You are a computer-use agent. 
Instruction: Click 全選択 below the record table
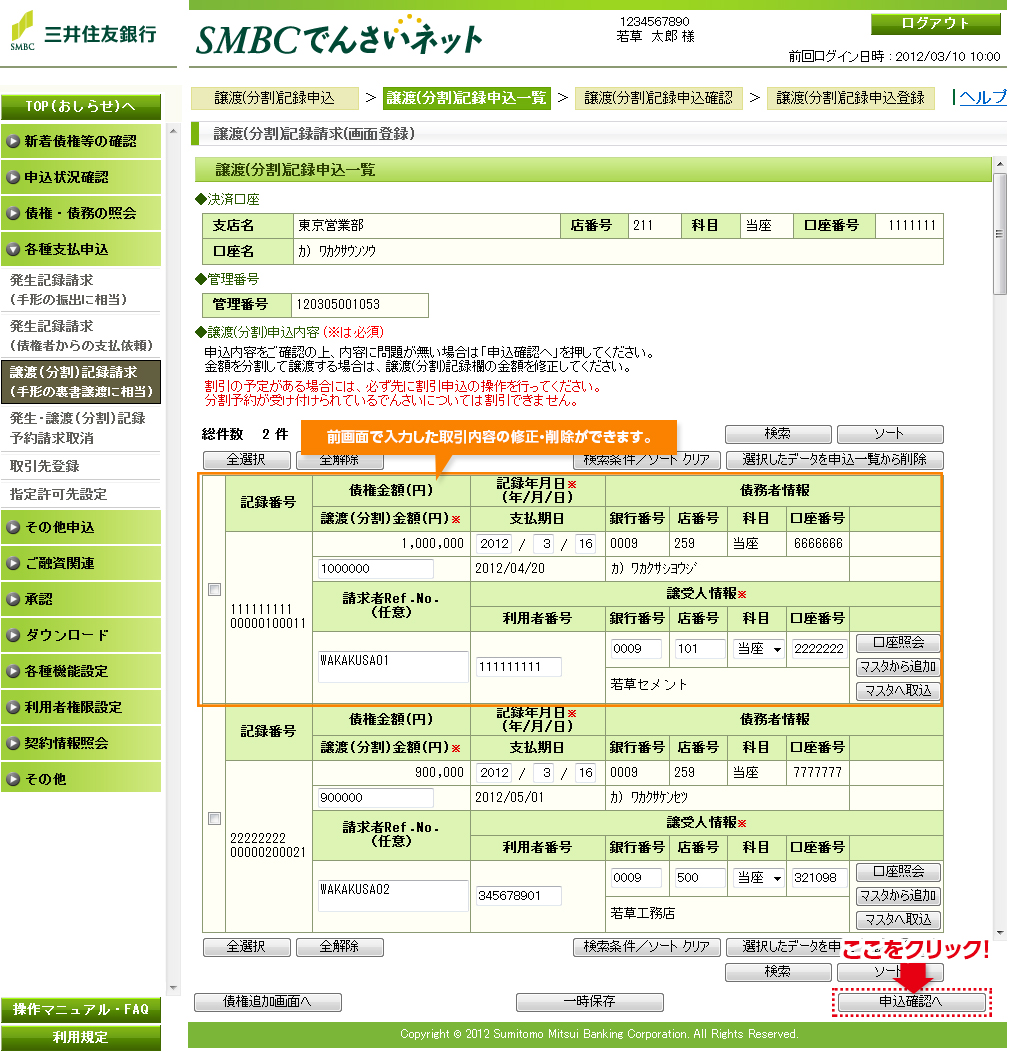pos(246,947)
